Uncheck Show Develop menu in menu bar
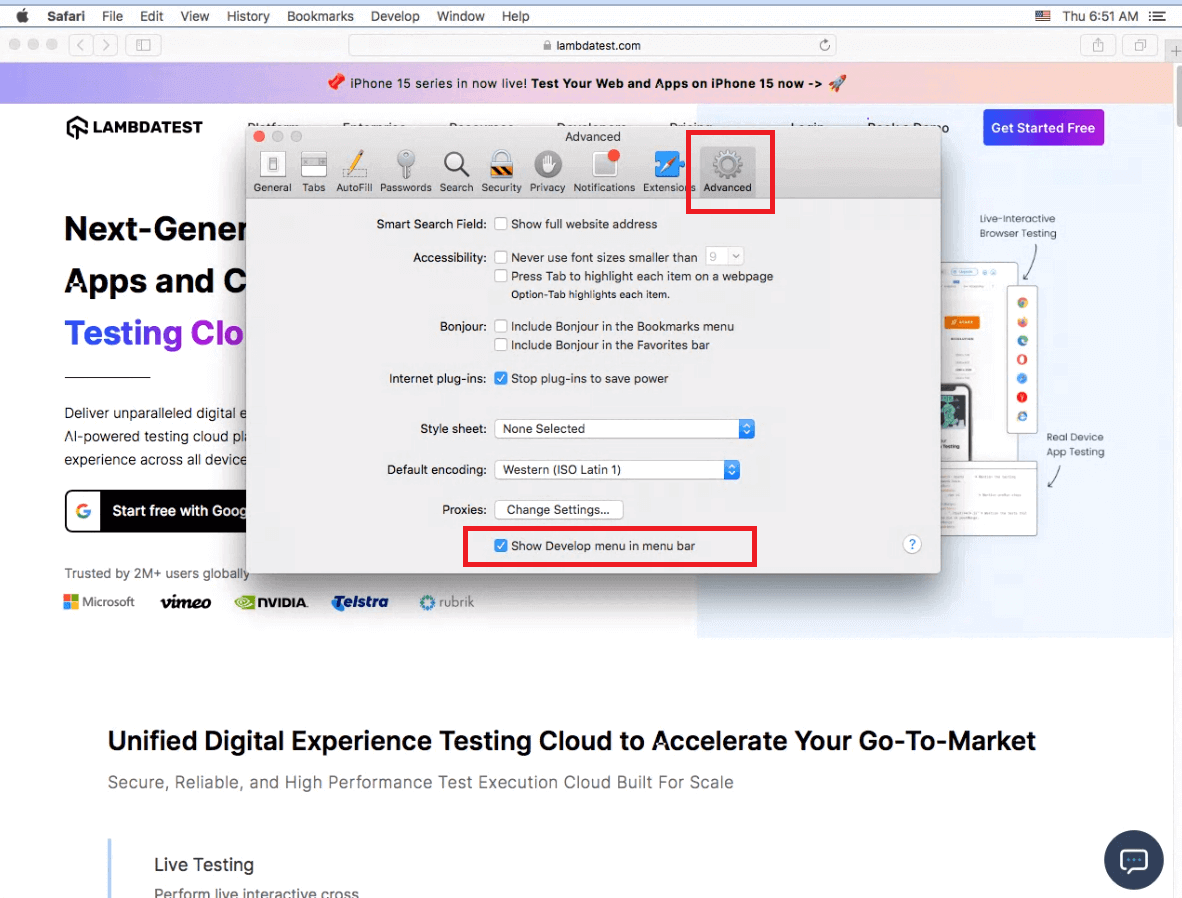The width and height of the screenshot is (1182, 898). click(501, 546)
